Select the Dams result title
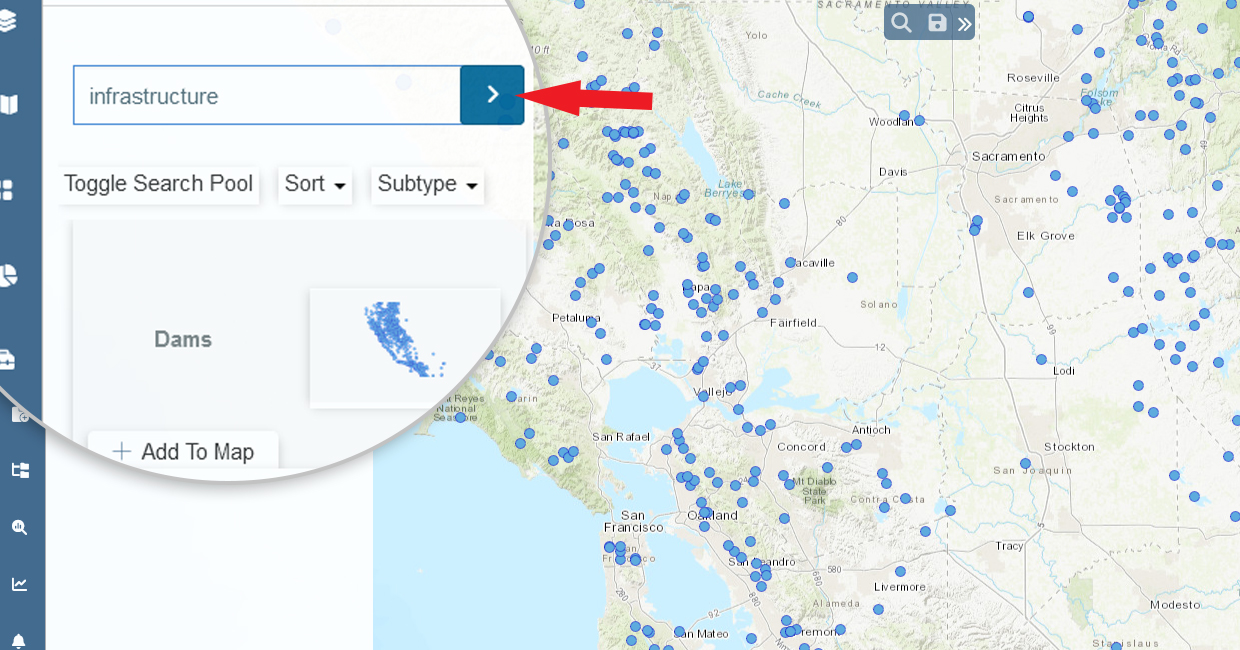Screen dimensions: 1240x650 pyautogui.click(x=183, y=340)
